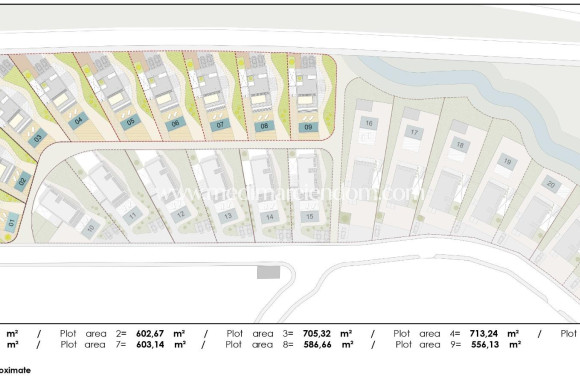Image resolution: width=580 pixels, height=386 pixels.
Task: Select the plot 18 label
Action: click(460, 145)
